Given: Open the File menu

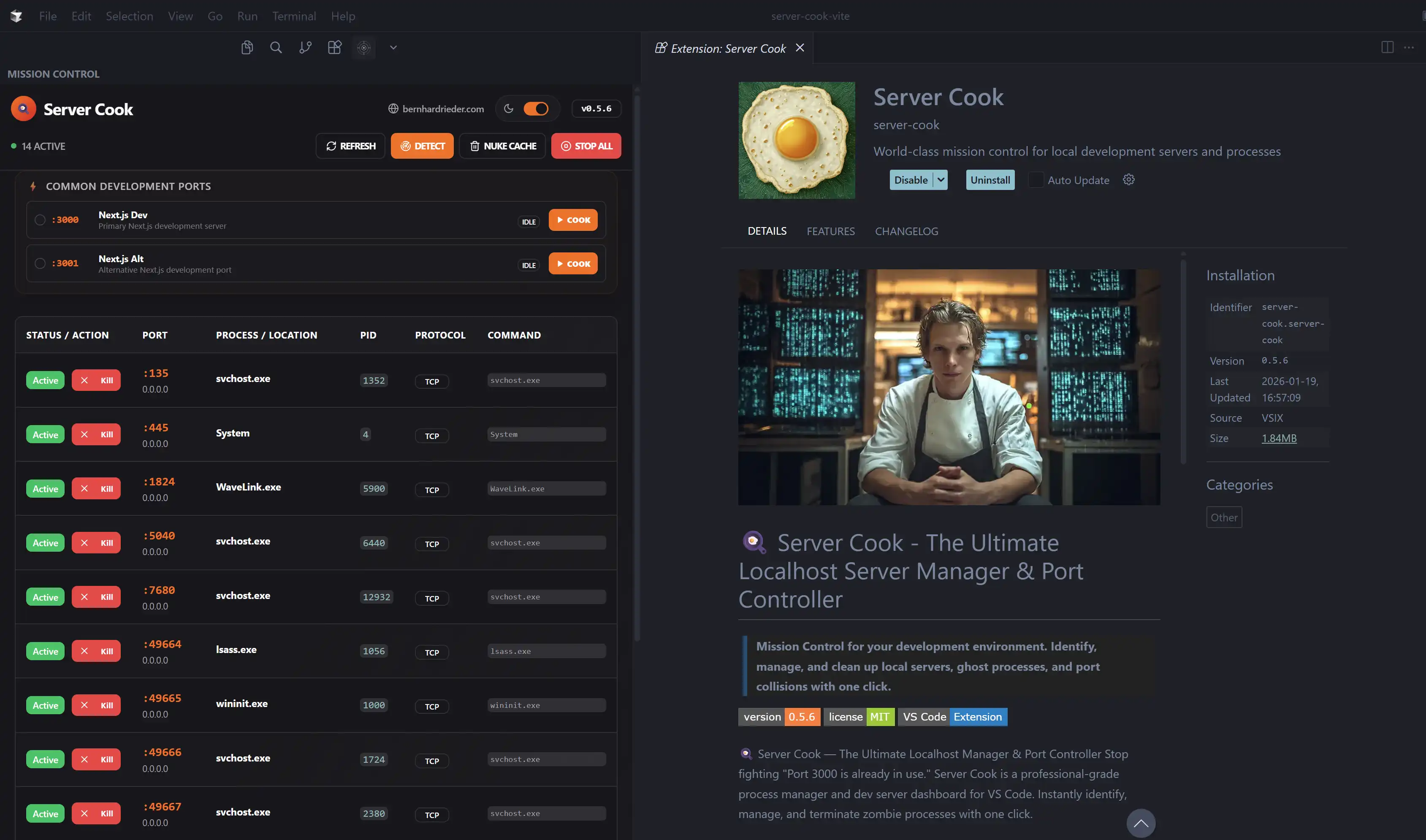Looking at the screenshot, I should pos(48,16).
